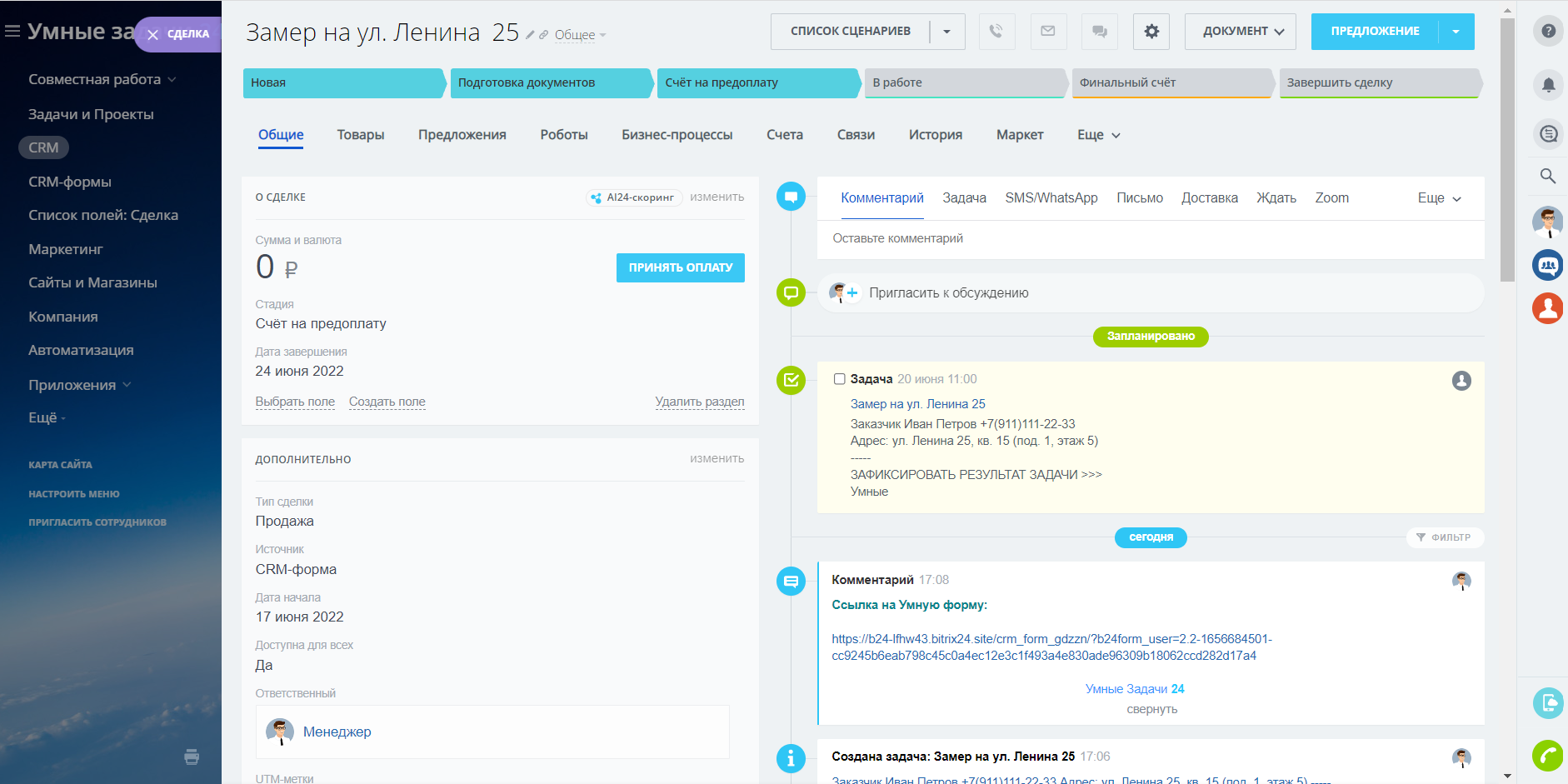Click the phone call icon in header
Screen dimensions: 1568x784
[x=996, y=32]
